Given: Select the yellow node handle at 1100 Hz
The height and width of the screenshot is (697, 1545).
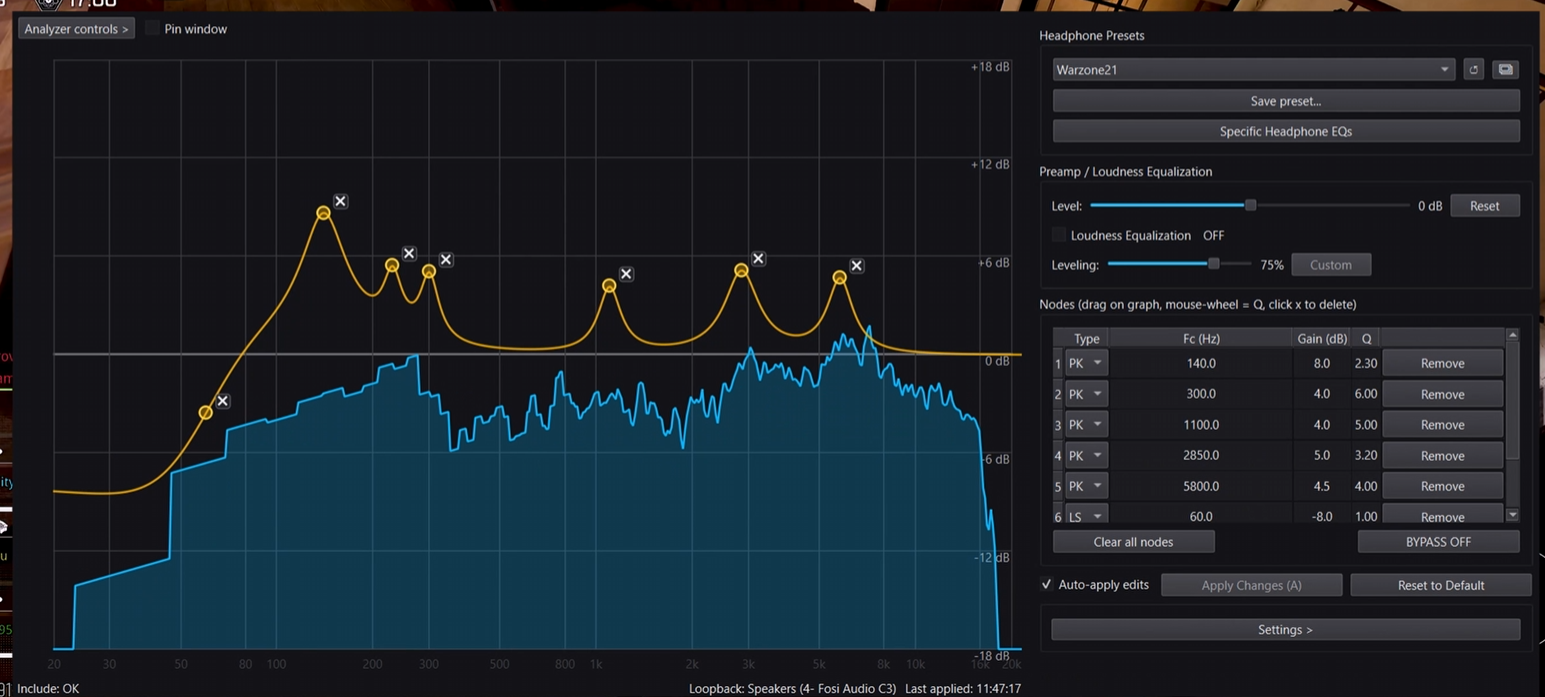Looking at the screenshot, I should pos(609,286).
